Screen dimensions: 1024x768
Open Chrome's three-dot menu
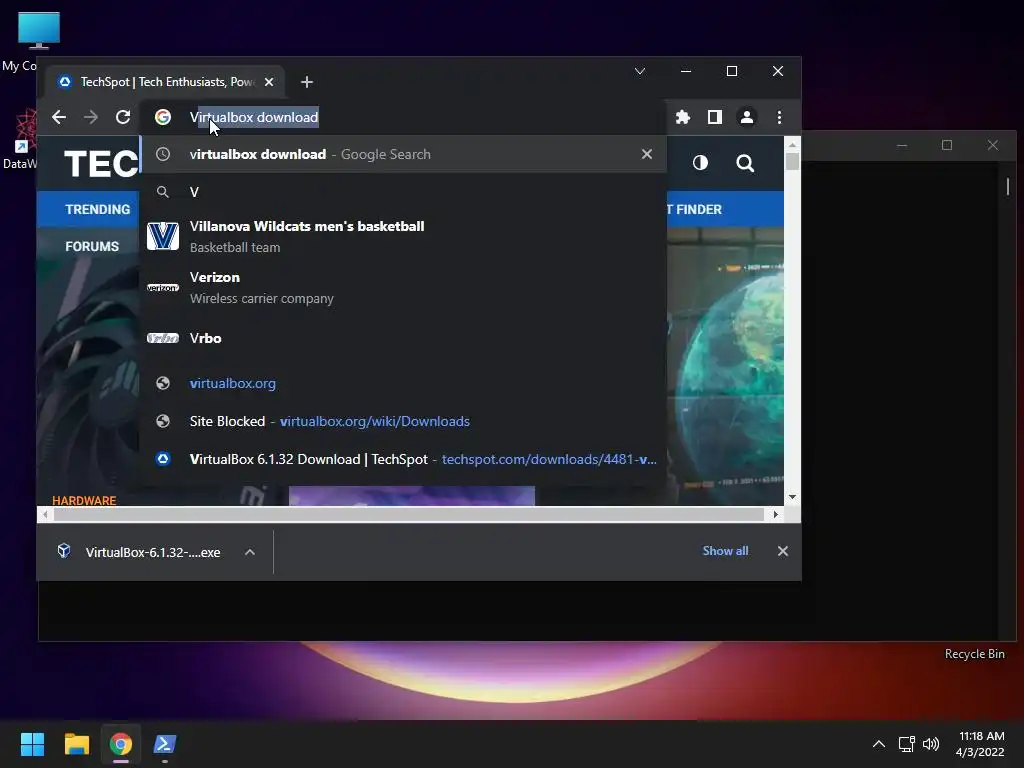[x=779, y=117]
